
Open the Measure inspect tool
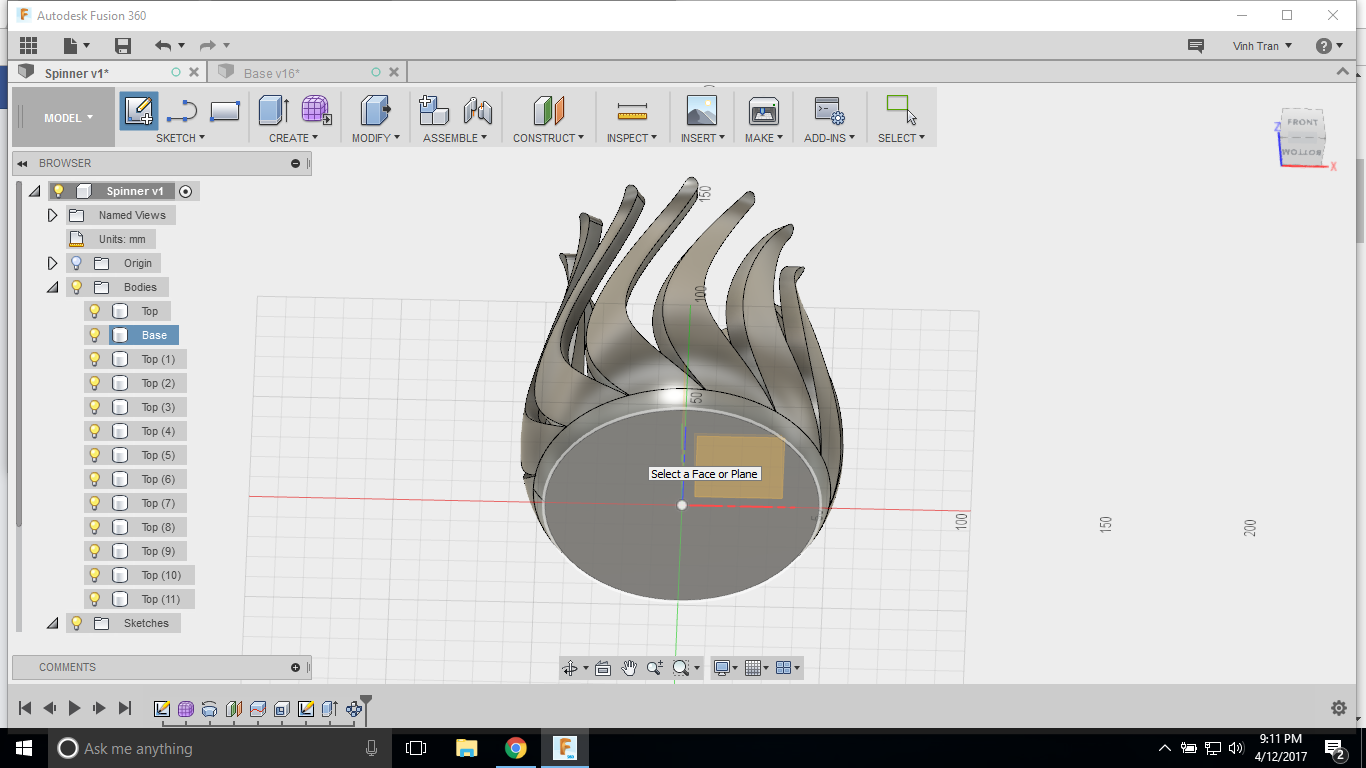[x=631, y=111]
